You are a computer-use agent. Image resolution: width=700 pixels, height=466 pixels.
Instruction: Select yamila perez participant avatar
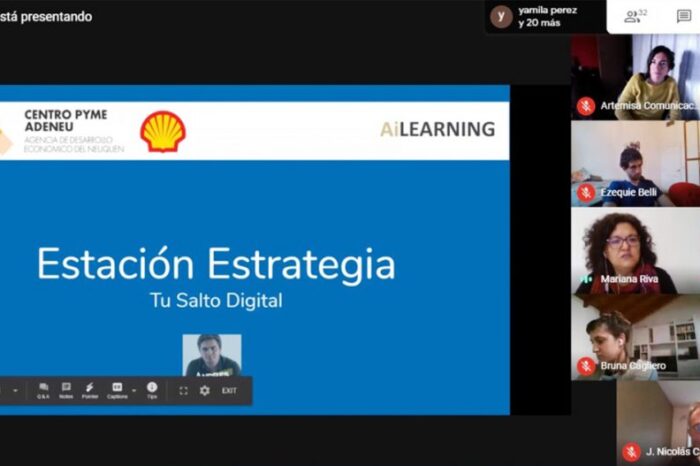[x=501, y=17]
